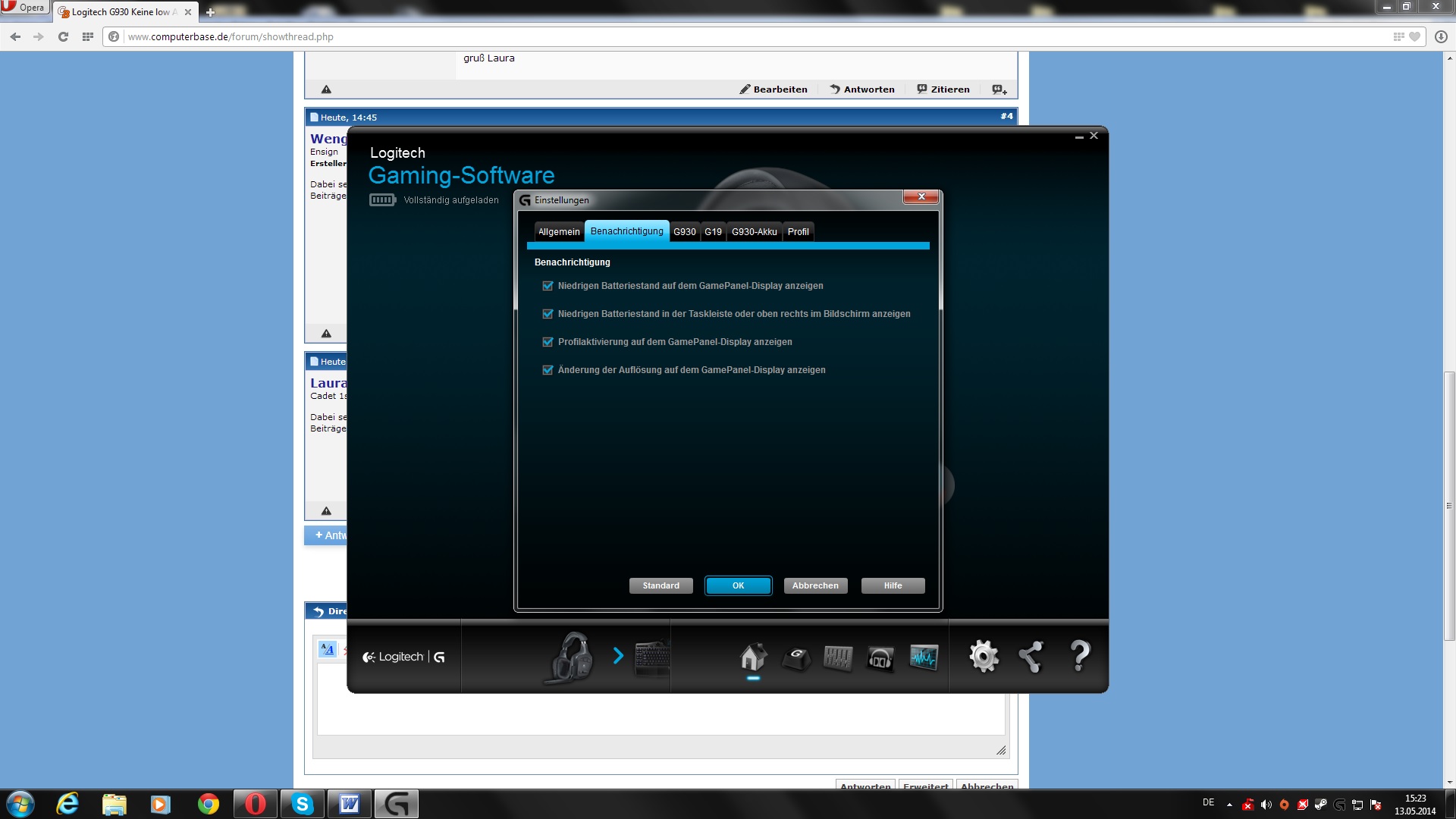This screenshot has width=1456, height=819.
Task: Open Skype from the taskbar
Action: tap(303, 804)
